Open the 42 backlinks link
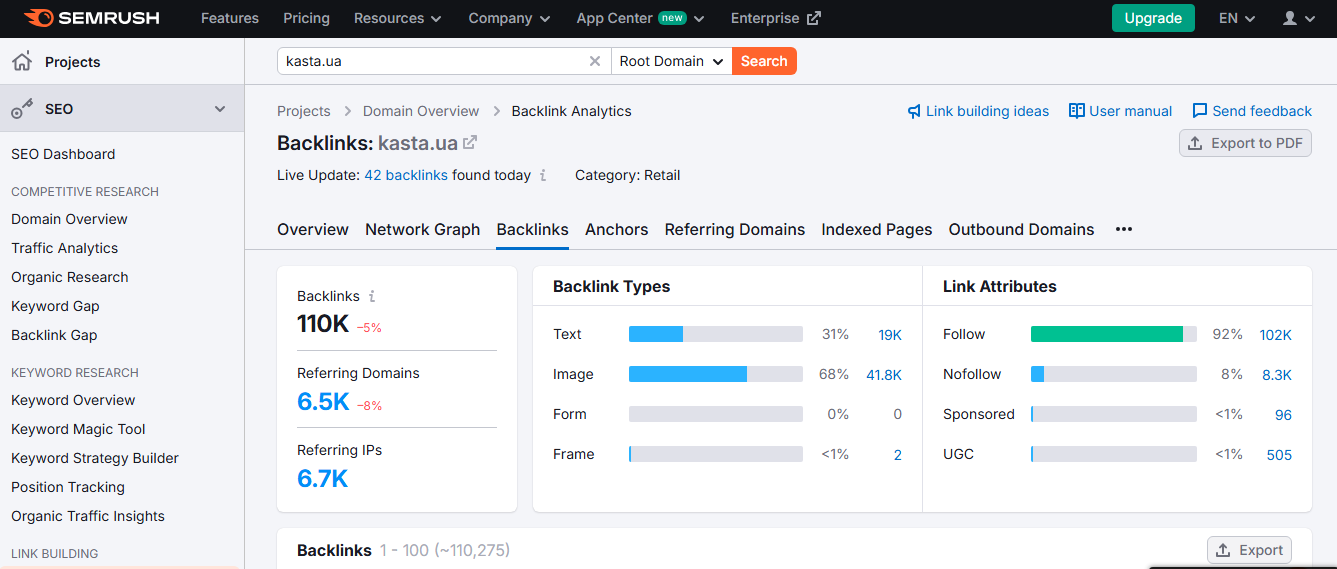Image resolution: width=1337 pixels, height=569 pixels. click(x=406, y=175)
